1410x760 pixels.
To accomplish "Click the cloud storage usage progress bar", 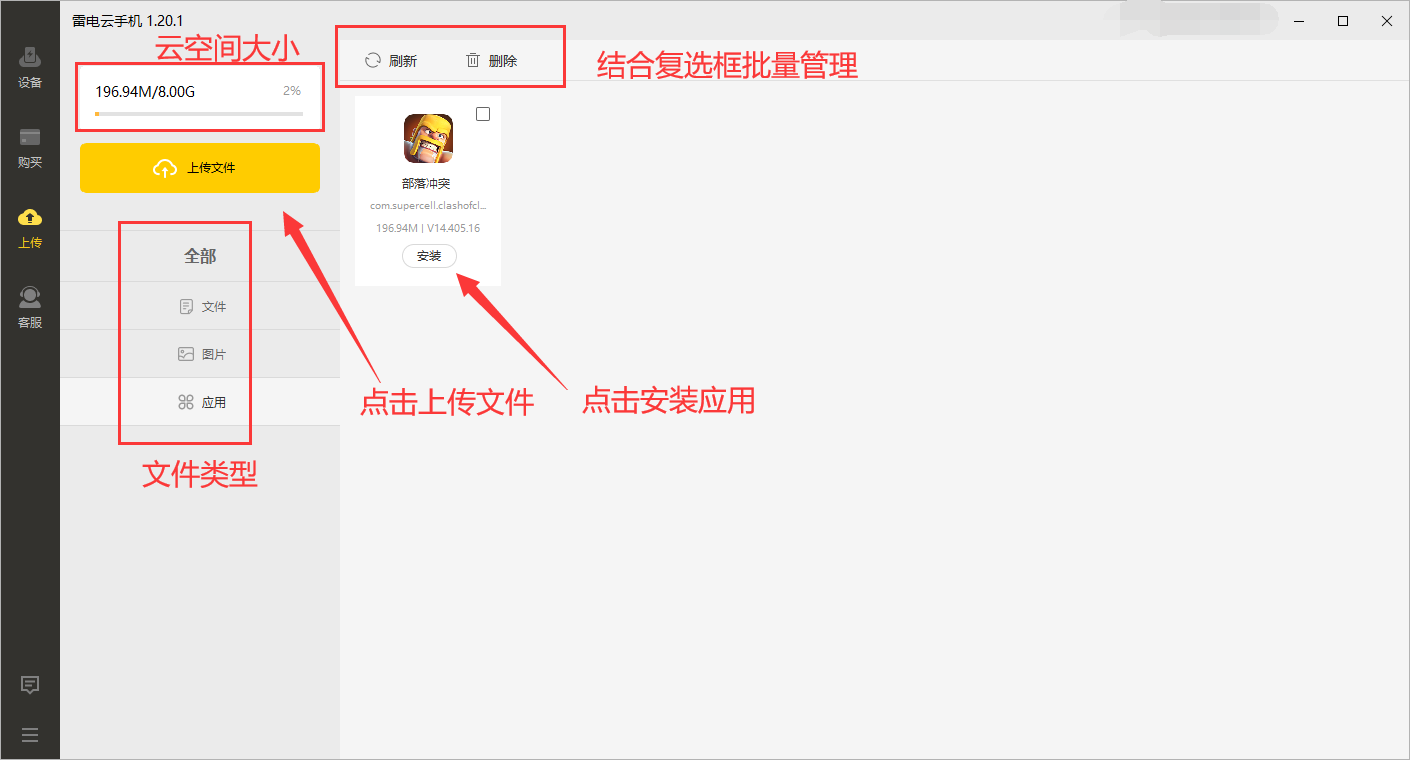I will (x=199, y=114).
